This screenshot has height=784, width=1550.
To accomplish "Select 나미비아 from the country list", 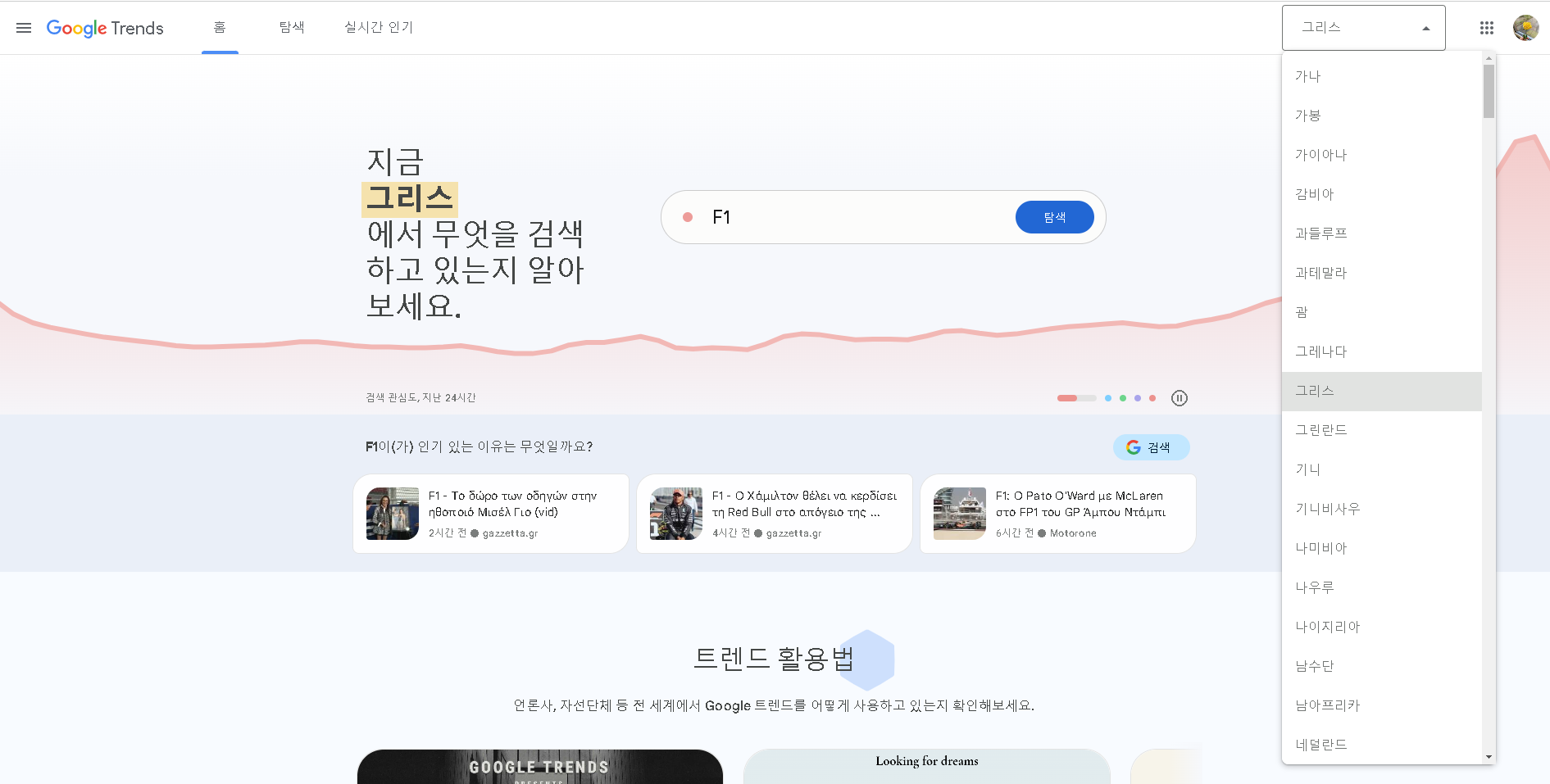I will 1382,548.
